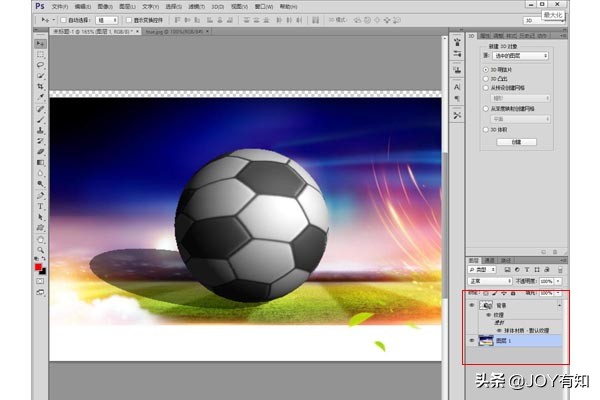600x400 pixels.
Task: Enable the 自动选择 checkbox
Action: tap(64, 20)
